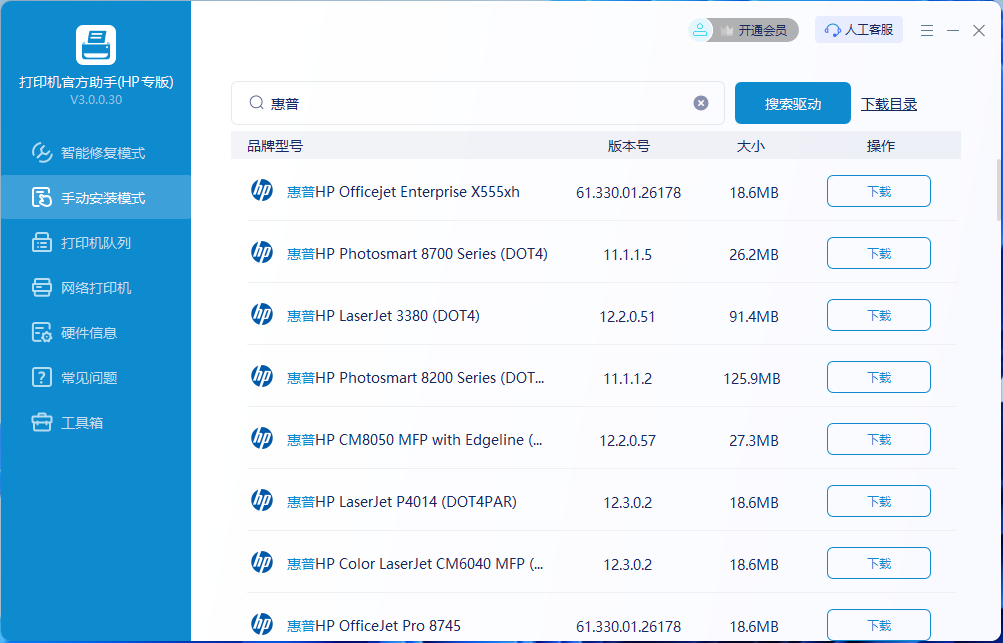Contact 人工客服 support
1003x643 pixels.
pos(859,30)
